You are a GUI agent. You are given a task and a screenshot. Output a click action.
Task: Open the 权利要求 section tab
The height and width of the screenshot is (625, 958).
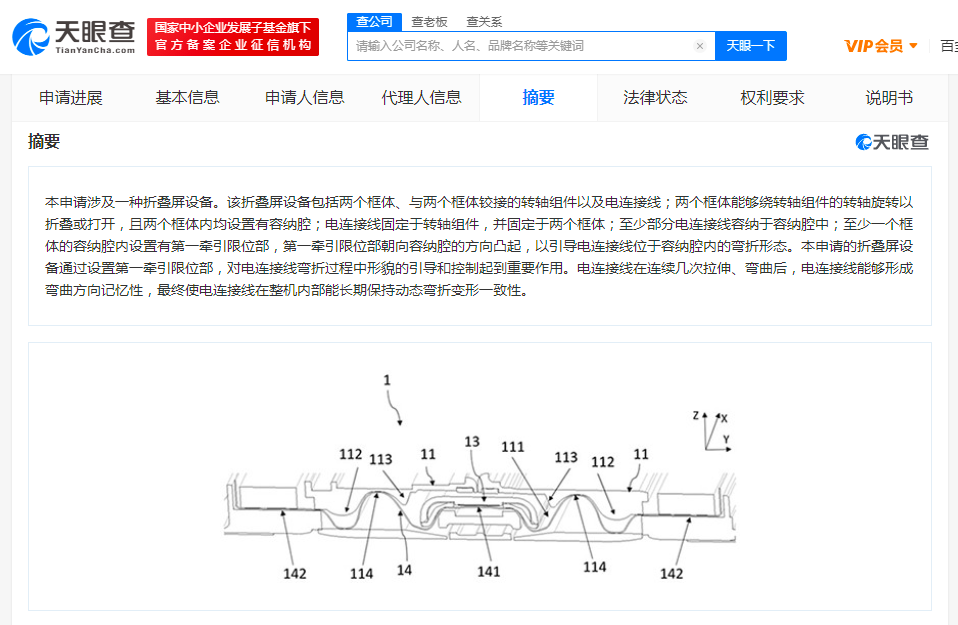[x=772, y=98]
